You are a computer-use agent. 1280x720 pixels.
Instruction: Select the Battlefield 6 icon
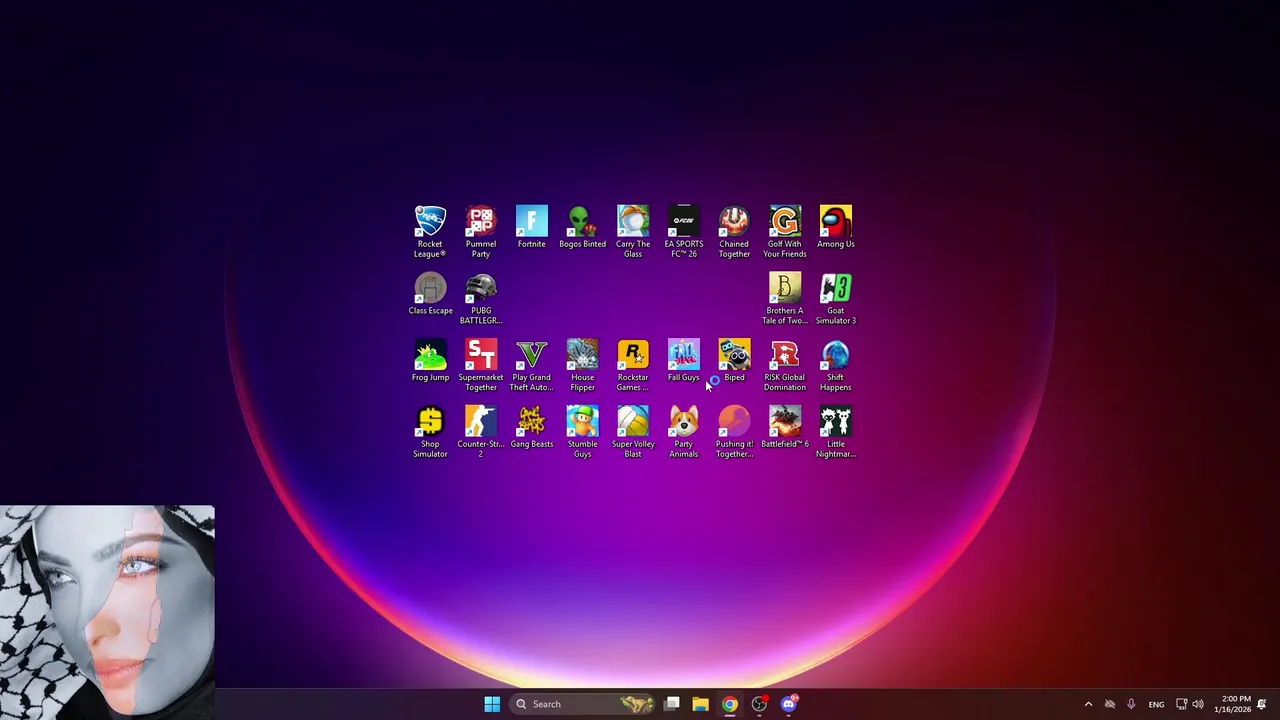pos(785,428)
